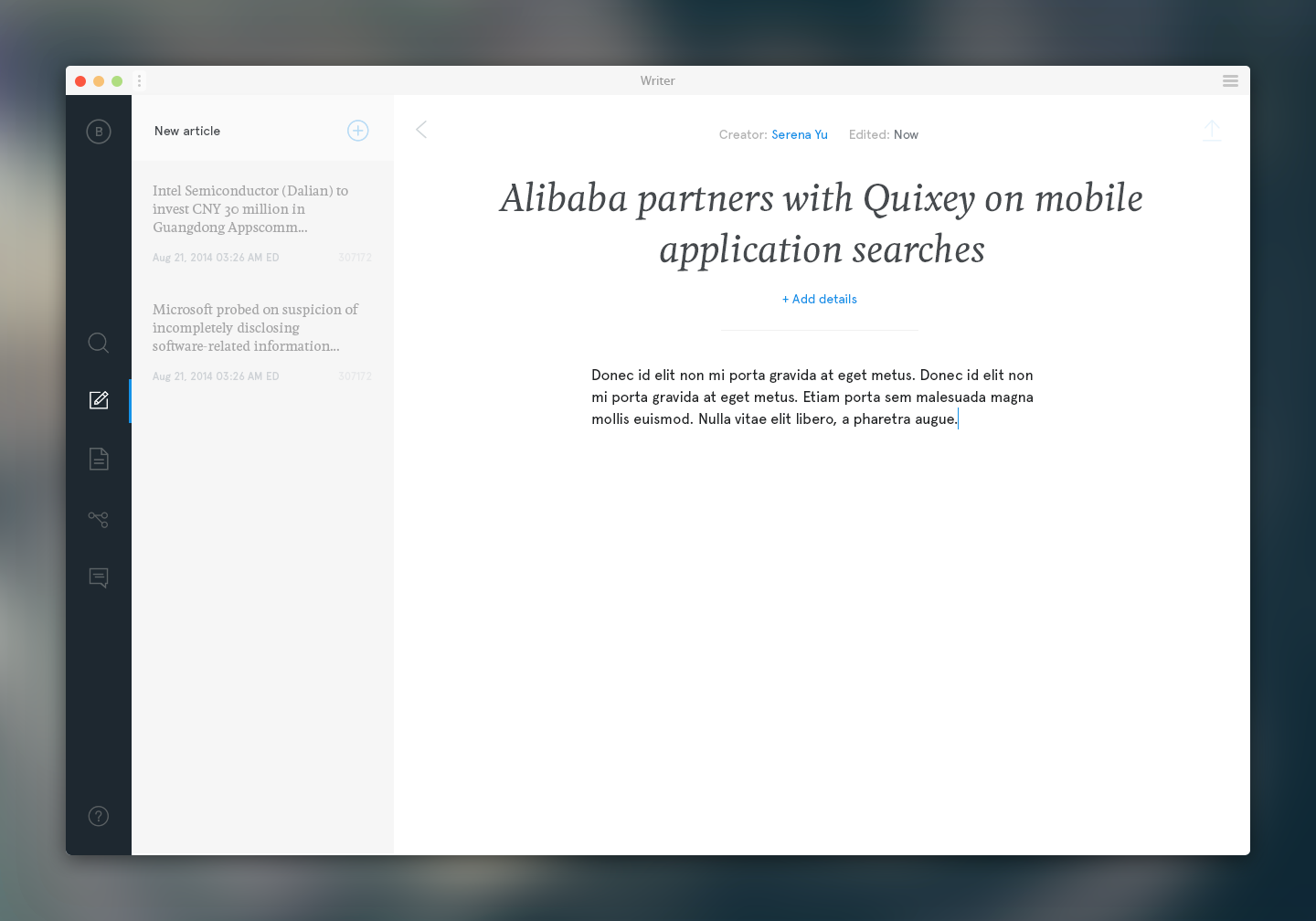Place cursor in the Donec body paragraph
Viewport: 1316px width, 921px height.
click(812, 397)
